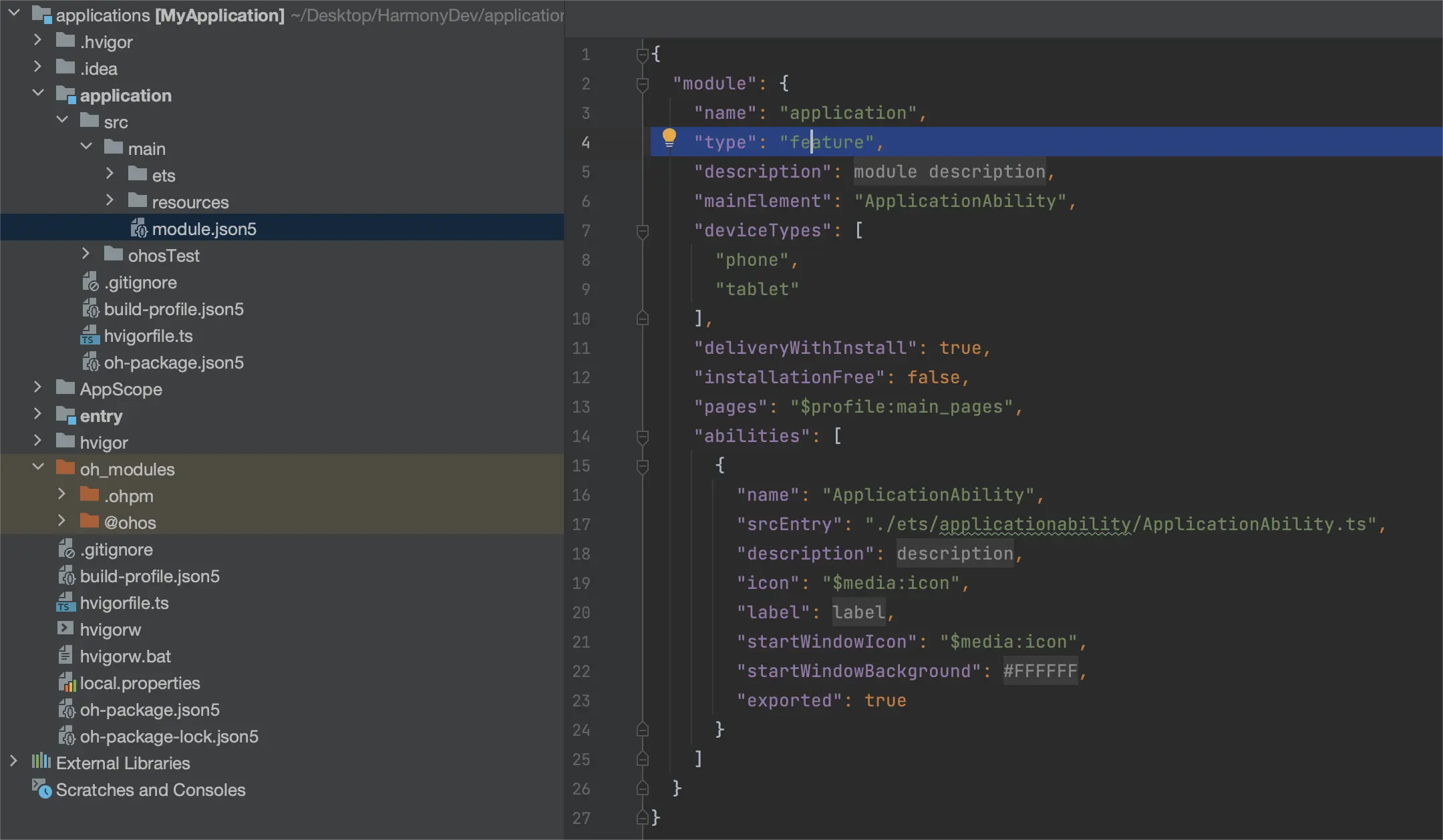This screenshot has height=840, width=1443.
Task: Click the AppScope folder icon
Action: click(x=65, y=387)
